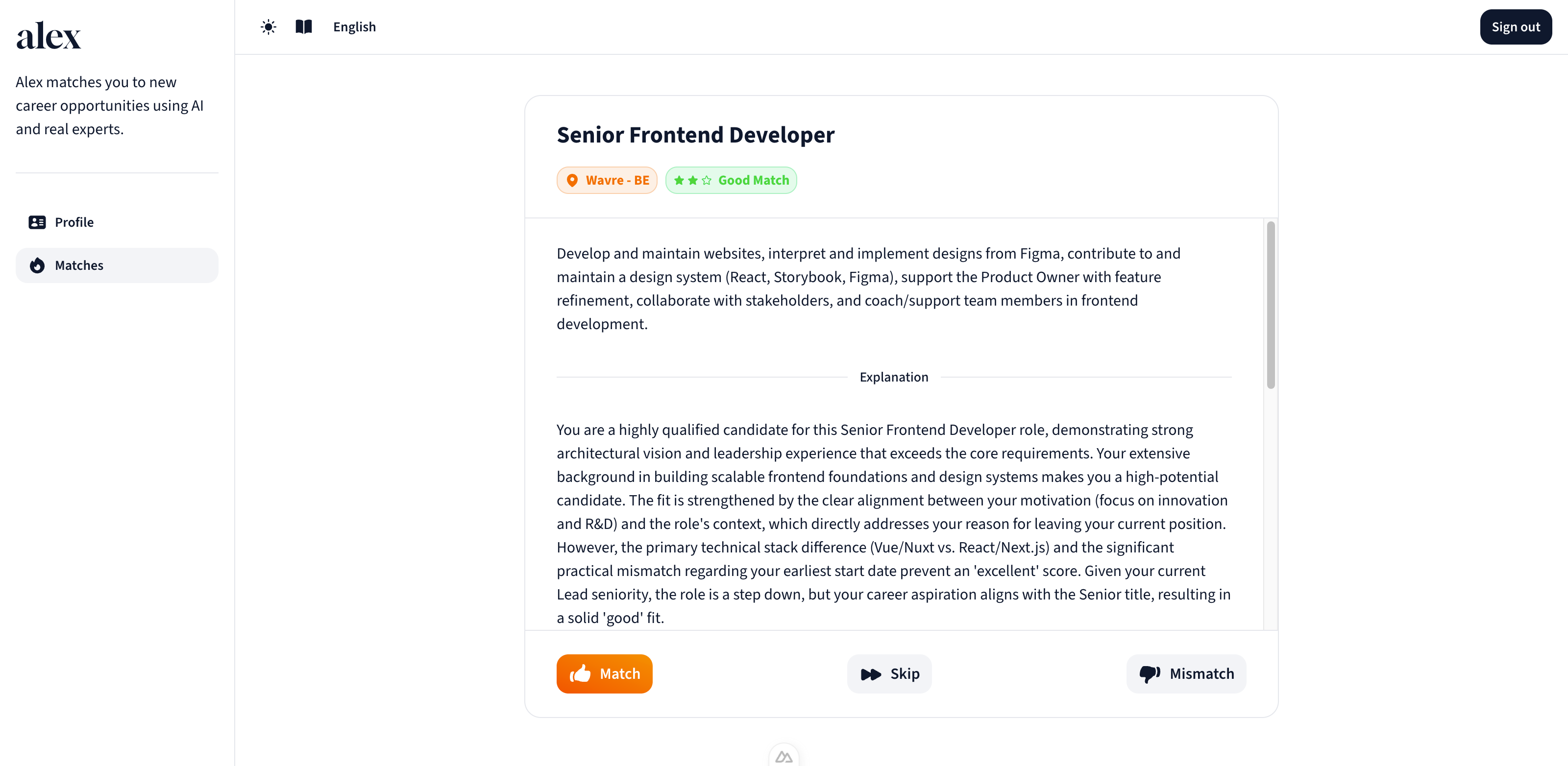1568x766 pixels.
Task: Click the Senior Frontend Developer title
Action: point(695,135)
